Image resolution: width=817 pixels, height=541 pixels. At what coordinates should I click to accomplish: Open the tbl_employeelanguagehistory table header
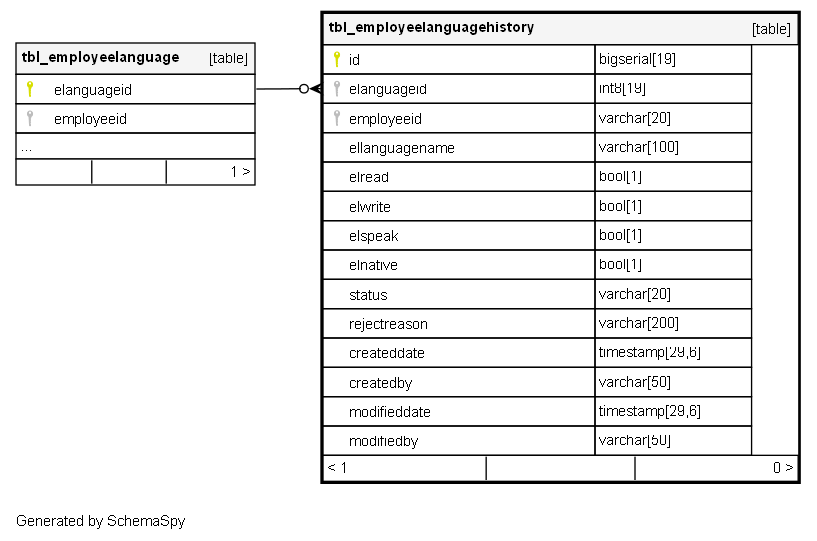click(x=431, y=28)
